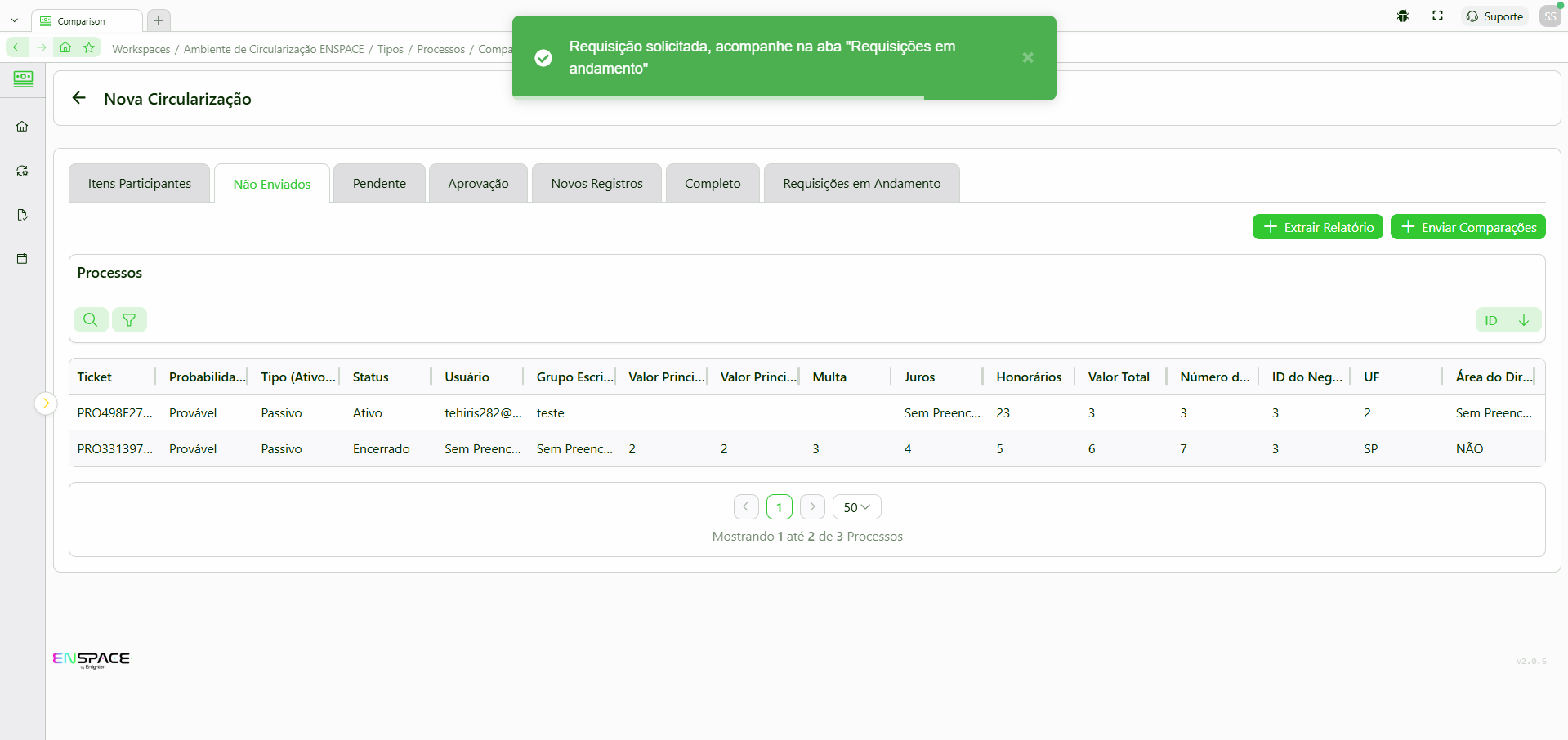Click the favorite star icon
1568x740 pixels.
(89, 48)
